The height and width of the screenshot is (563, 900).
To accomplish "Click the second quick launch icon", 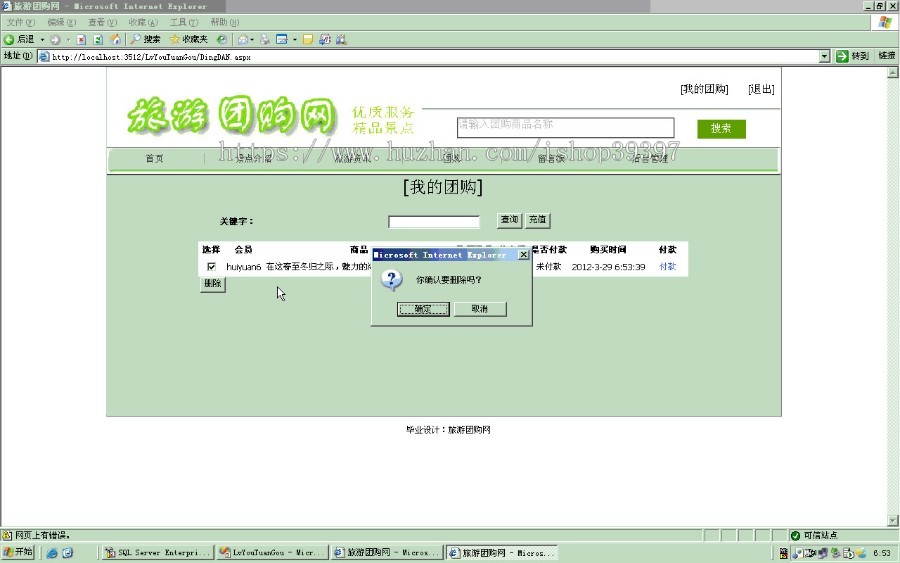I will pyautogui.click(x=67, y=553).
